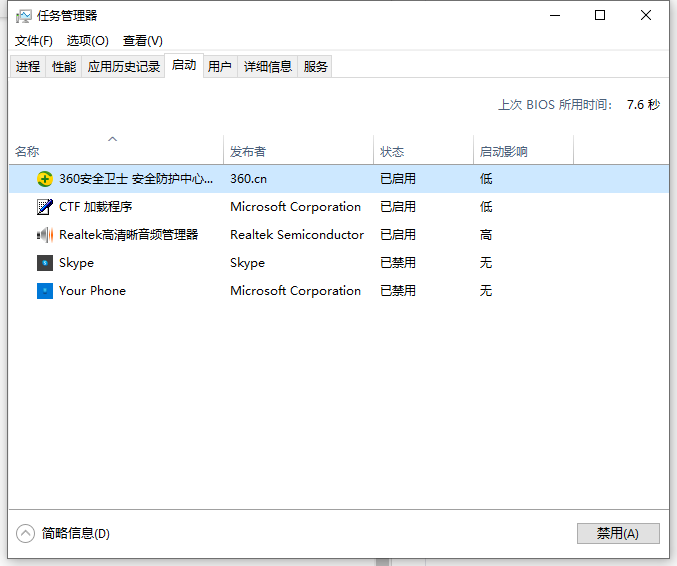Switch to the 详细信息 tab
Image resolution: width=677 pixels, height=566 pixels.
[268, 66]
